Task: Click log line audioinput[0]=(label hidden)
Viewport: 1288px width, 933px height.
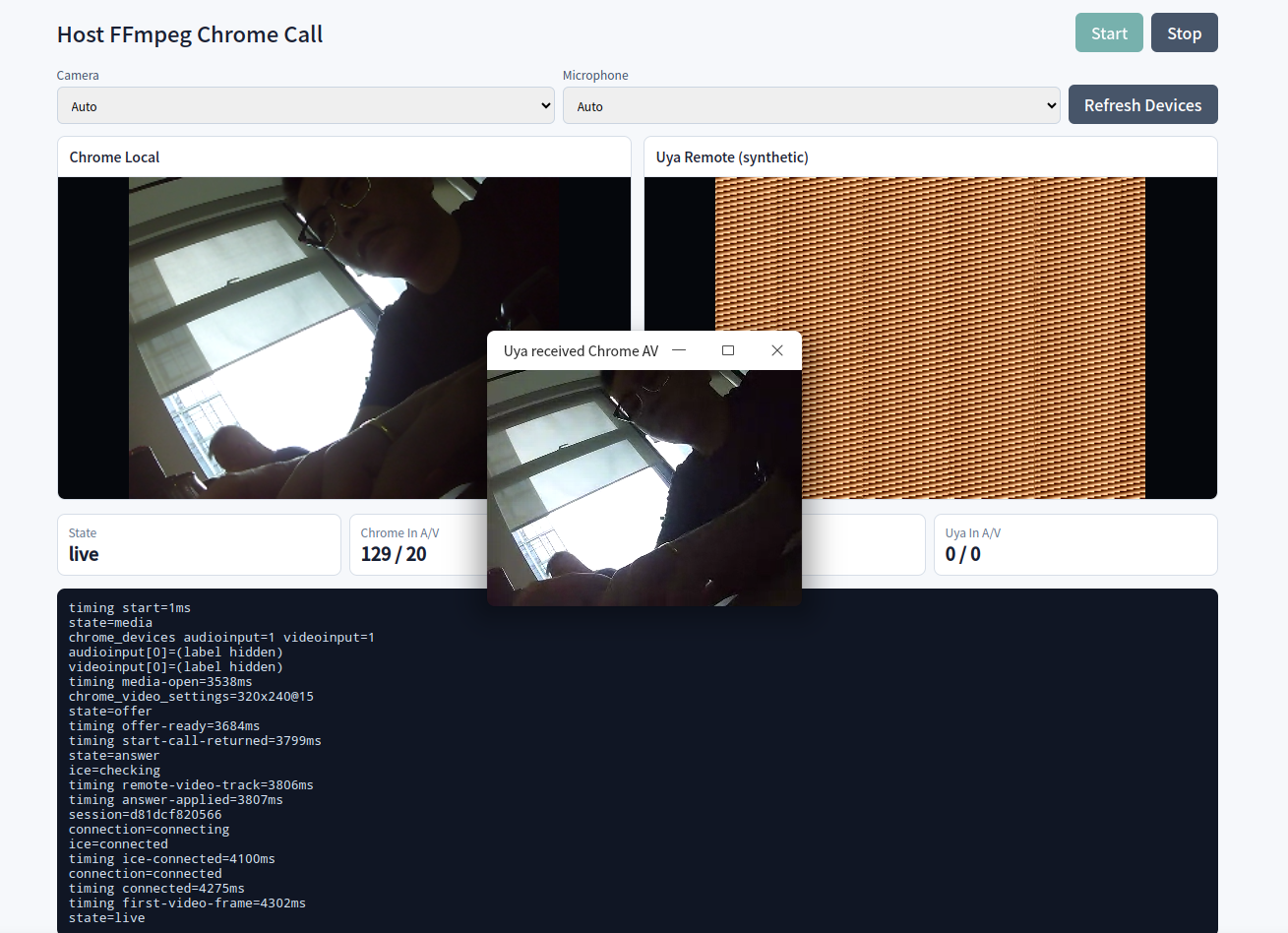Action: (176, 653)
